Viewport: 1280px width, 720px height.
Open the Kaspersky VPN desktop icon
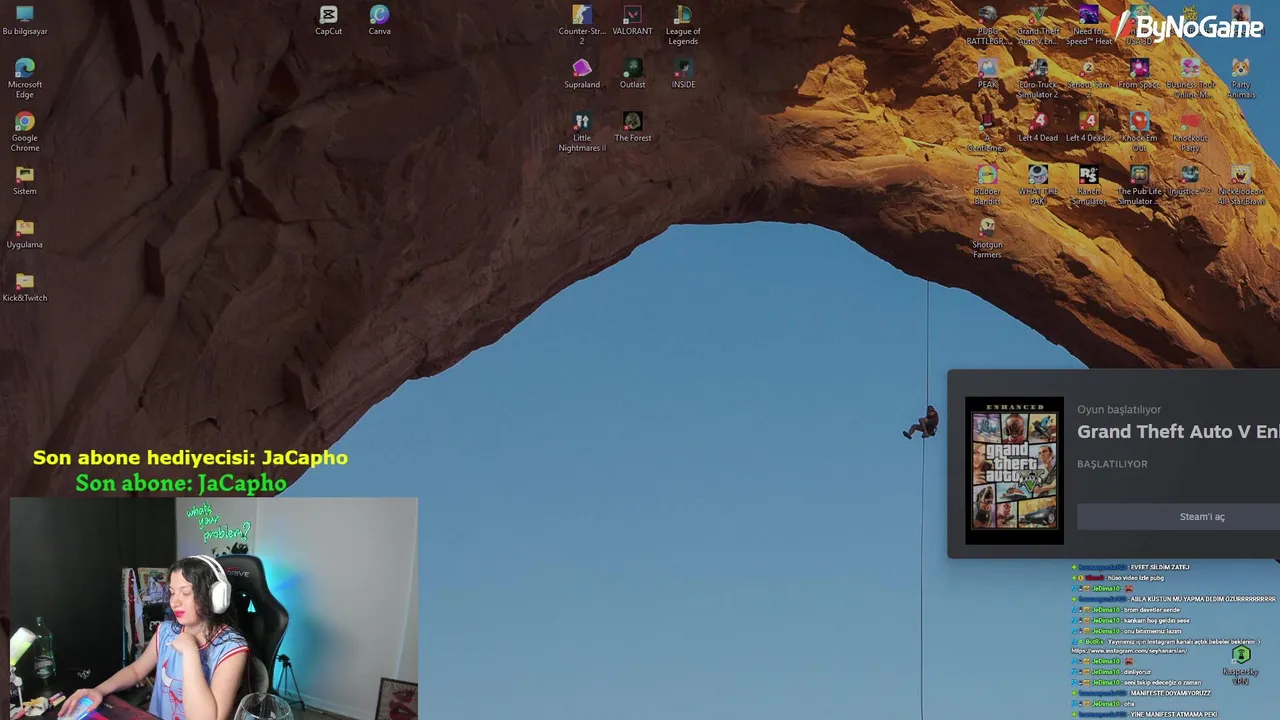[x=1241, y=664]
